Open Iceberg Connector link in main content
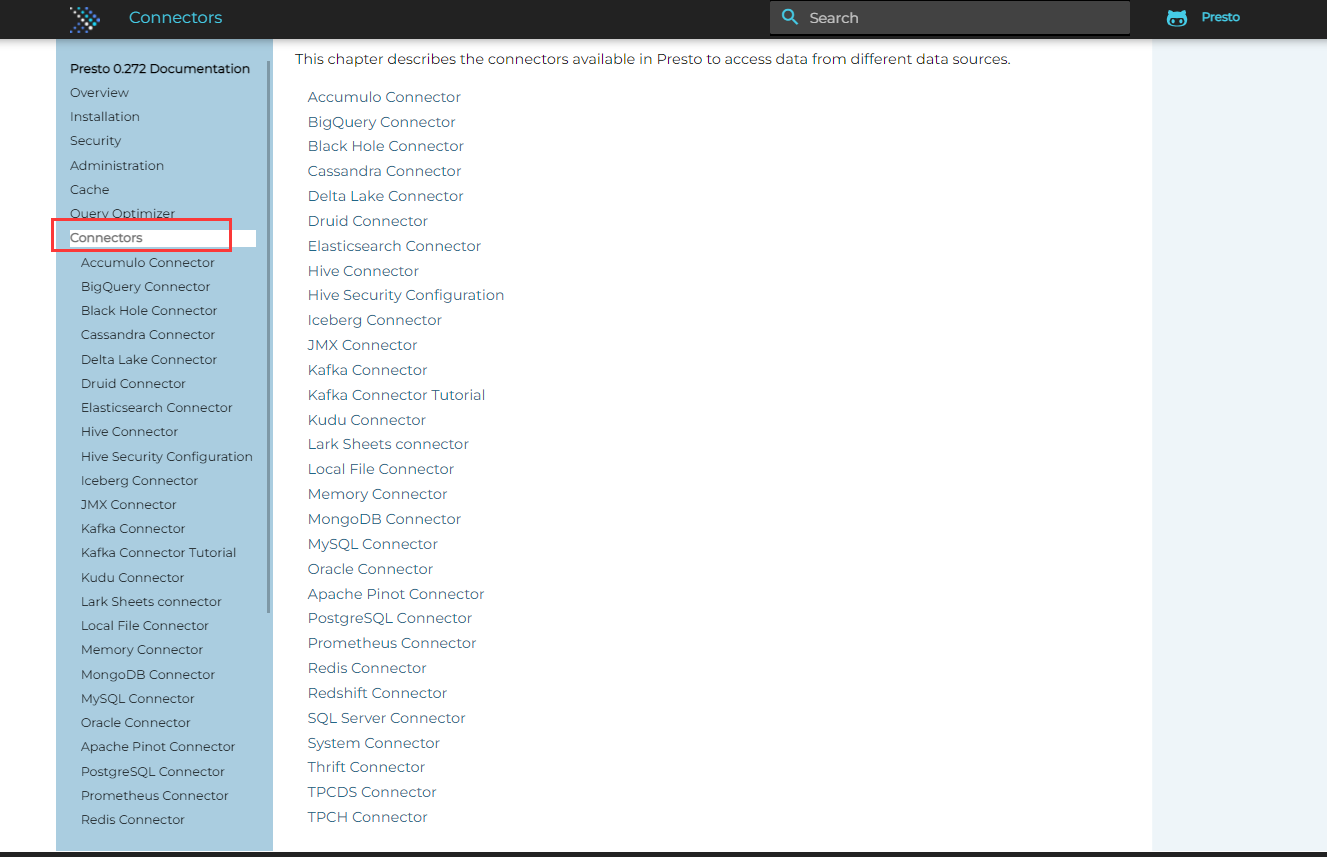This screenshot has height=857, width=1327. (x=375, y=320)
